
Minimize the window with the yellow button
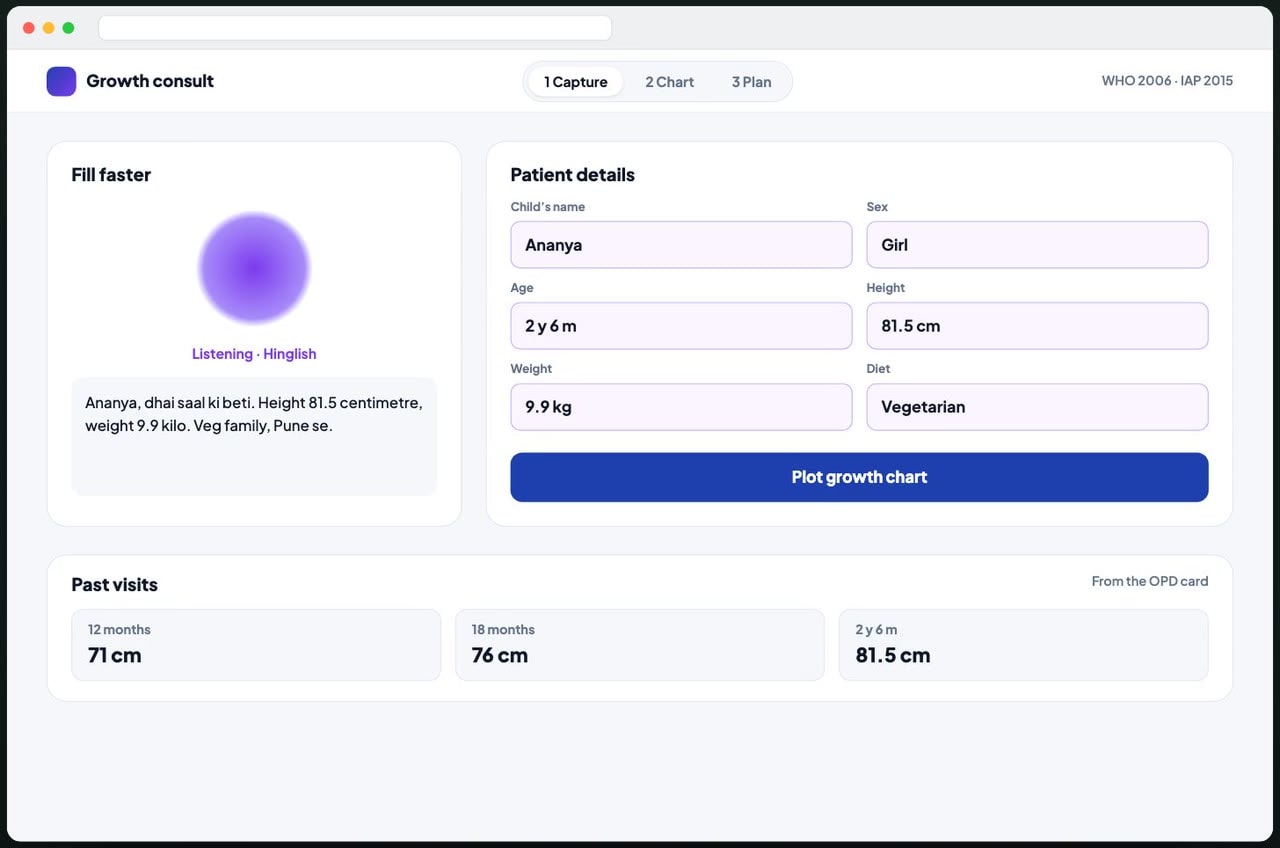[x=49, y=28]
